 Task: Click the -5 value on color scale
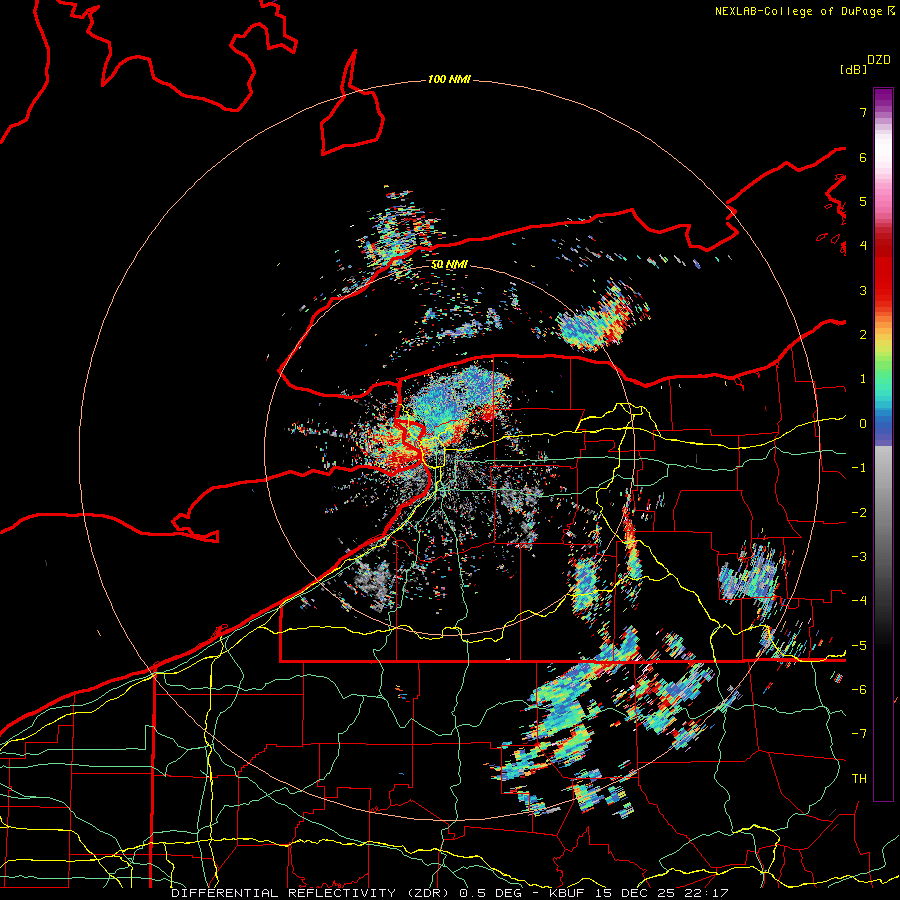859,646
